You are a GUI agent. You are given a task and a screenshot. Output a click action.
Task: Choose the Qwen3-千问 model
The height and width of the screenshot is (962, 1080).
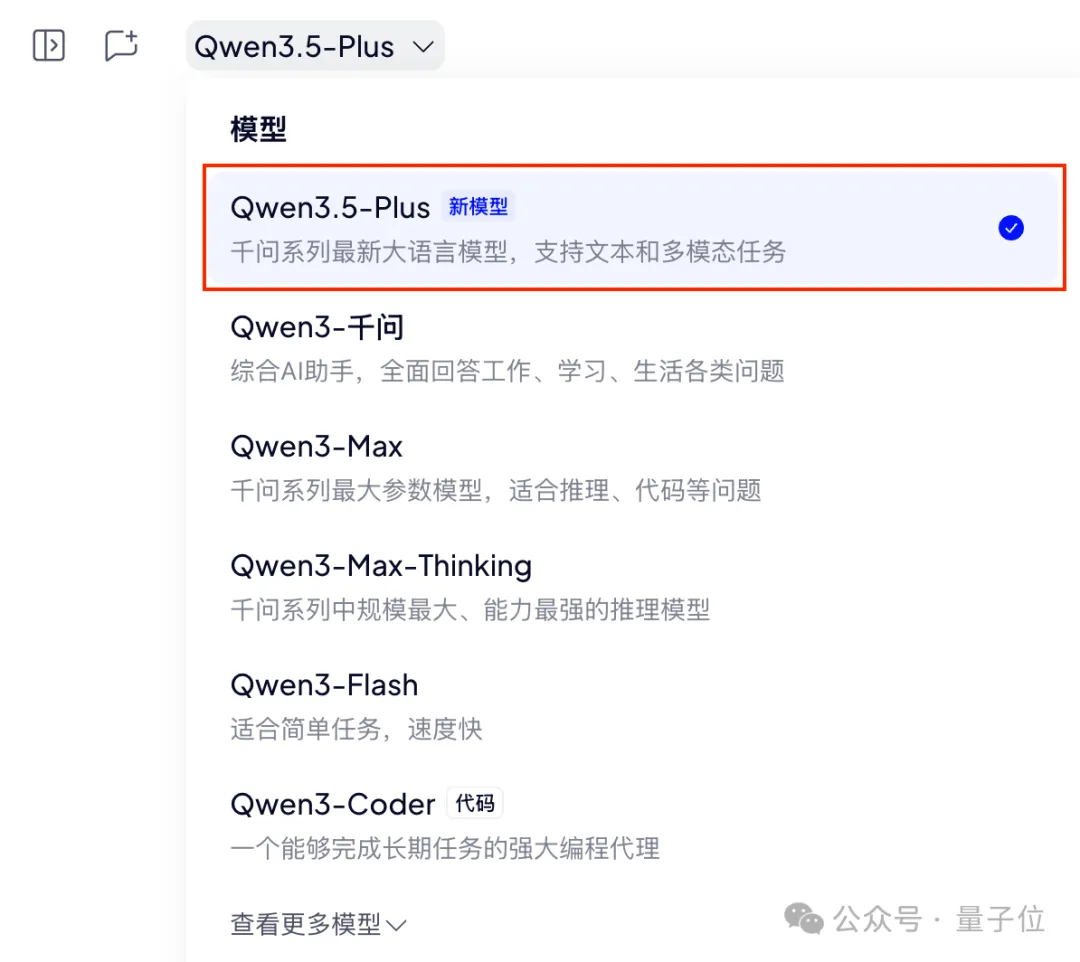[633, 348]
